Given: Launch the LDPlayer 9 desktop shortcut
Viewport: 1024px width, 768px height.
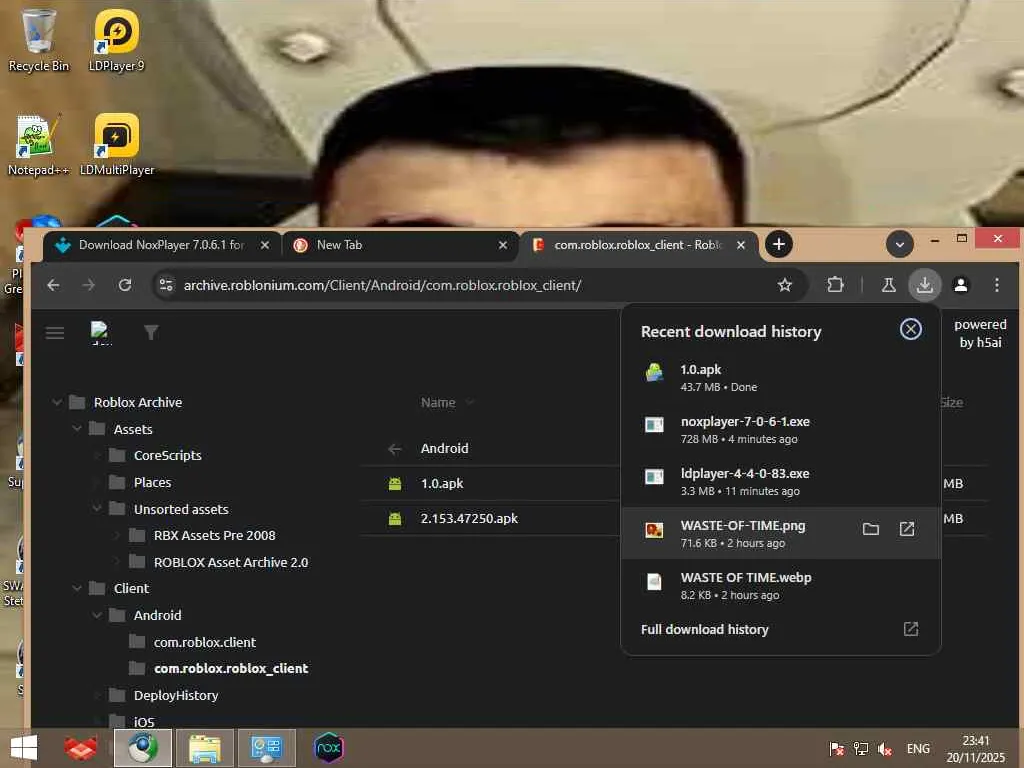Looking at the screenshot, I should [116, 40].
